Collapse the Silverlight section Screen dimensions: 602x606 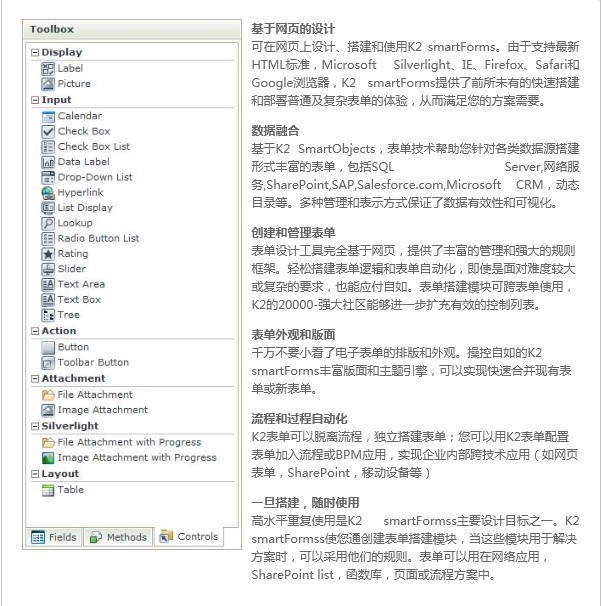coord(35,426)
